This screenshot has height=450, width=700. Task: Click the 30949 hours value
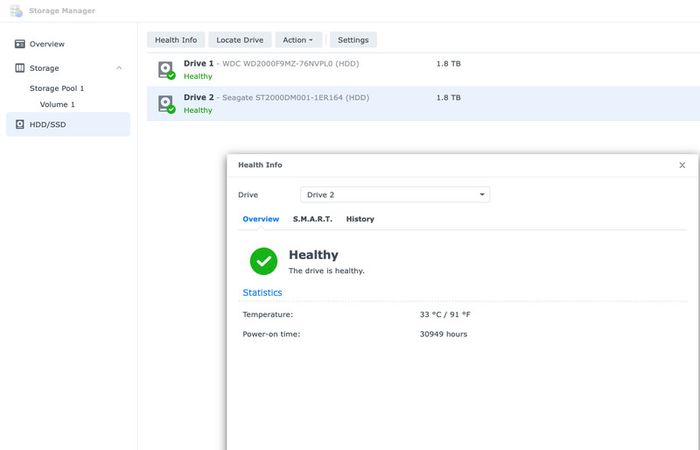coord(443,334)
